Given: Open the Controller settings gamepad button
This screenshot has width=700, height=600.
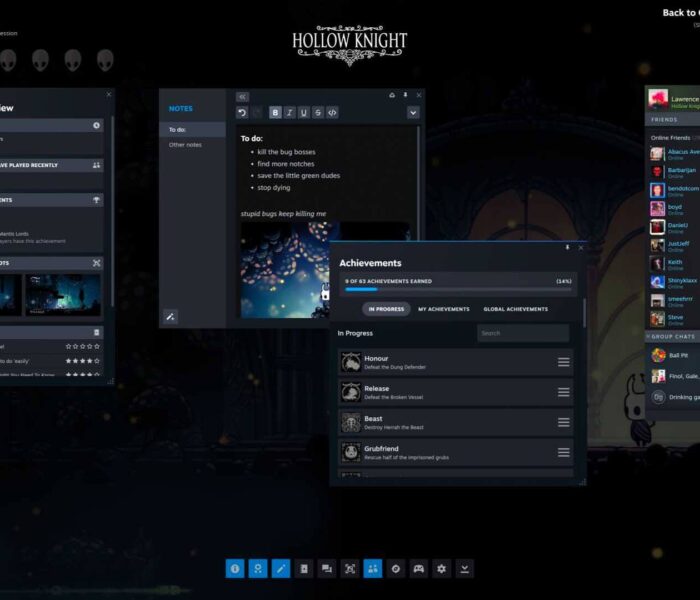Looking at the screenshot, I should [419, 568].
